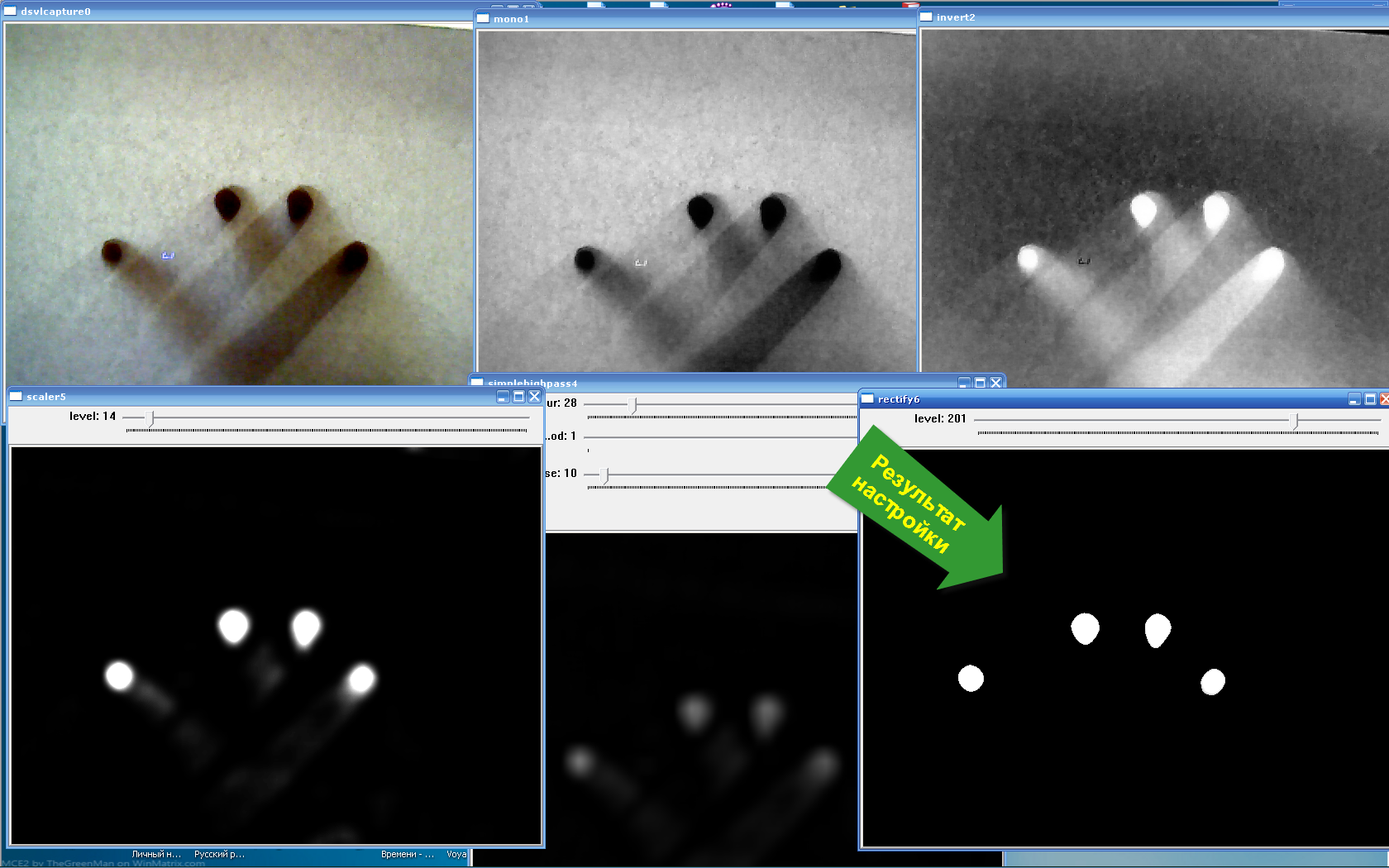Click the scaler5 title text
1389x868 pixels.
[x=45, y=397]
